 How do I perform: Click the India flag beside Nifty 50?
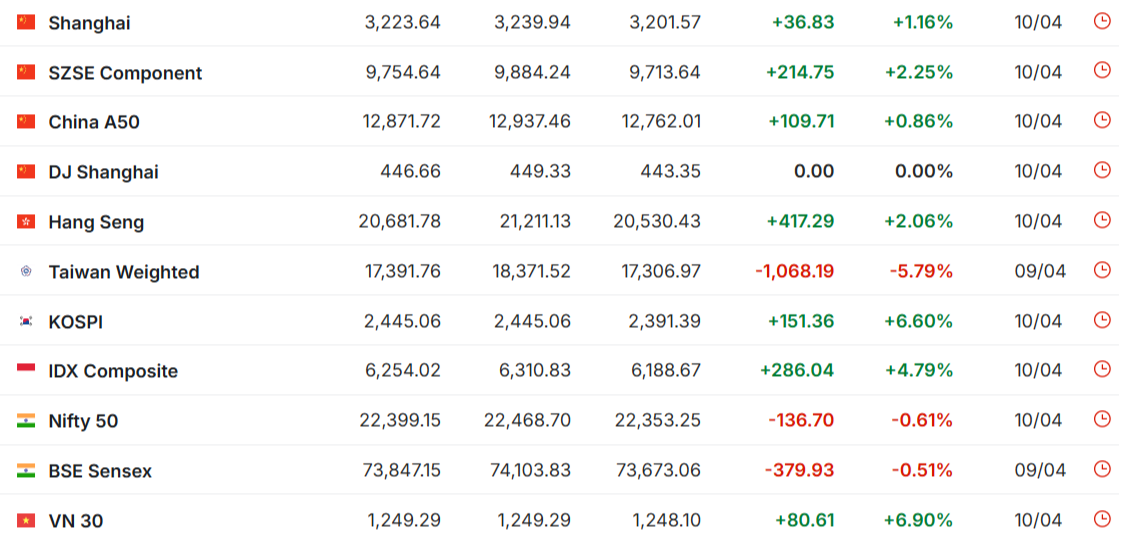(x=26, y=421)
